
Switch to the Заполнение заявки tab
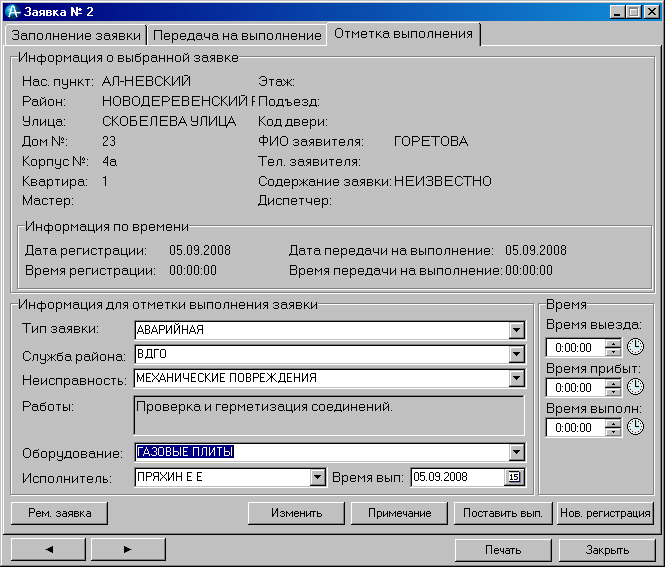[76, 35]
